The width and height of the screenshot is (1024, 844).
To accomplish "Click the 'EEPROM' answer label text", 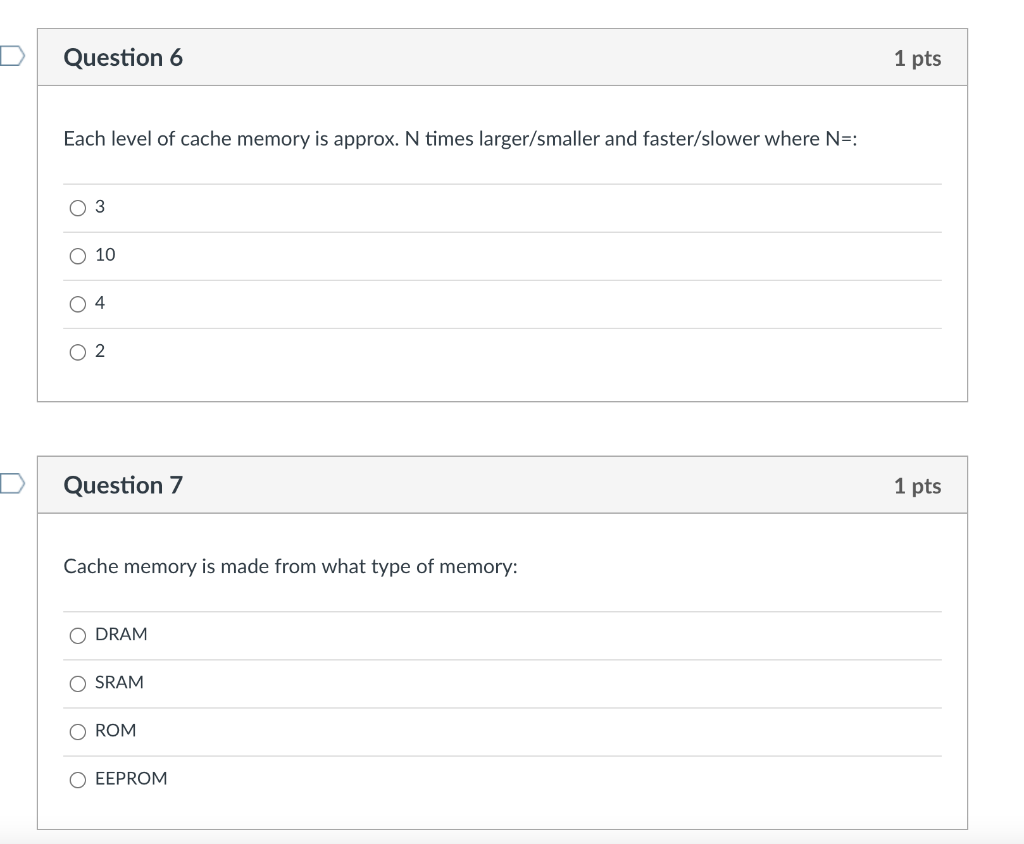I will tap(131, 778).
